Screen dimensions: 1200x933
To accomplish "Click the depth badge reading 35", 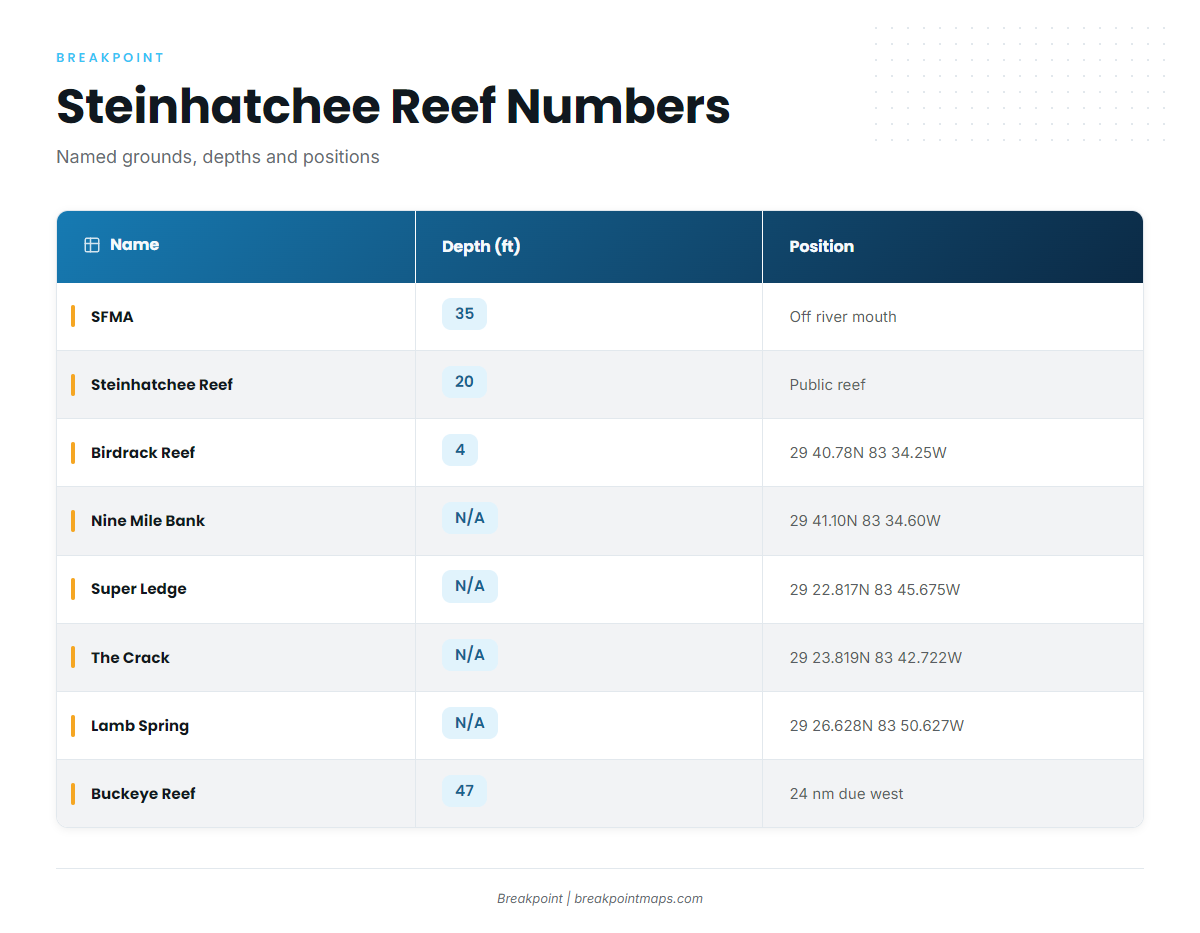I will tap(464, 314).
